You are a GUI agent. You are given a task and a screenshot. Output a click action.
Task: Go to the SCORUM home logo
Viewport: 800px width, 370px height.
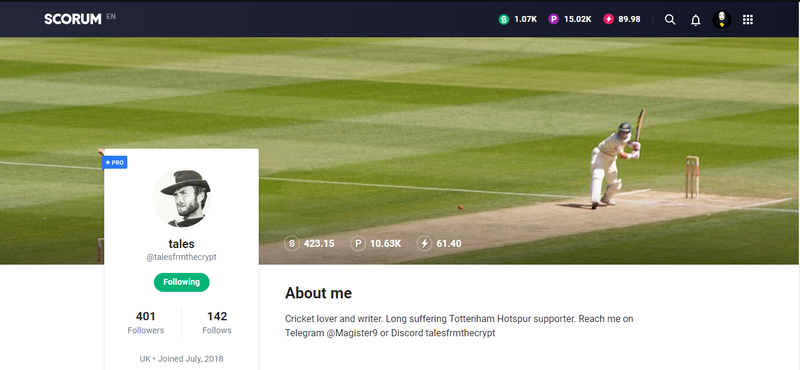(x=72, y=19)
